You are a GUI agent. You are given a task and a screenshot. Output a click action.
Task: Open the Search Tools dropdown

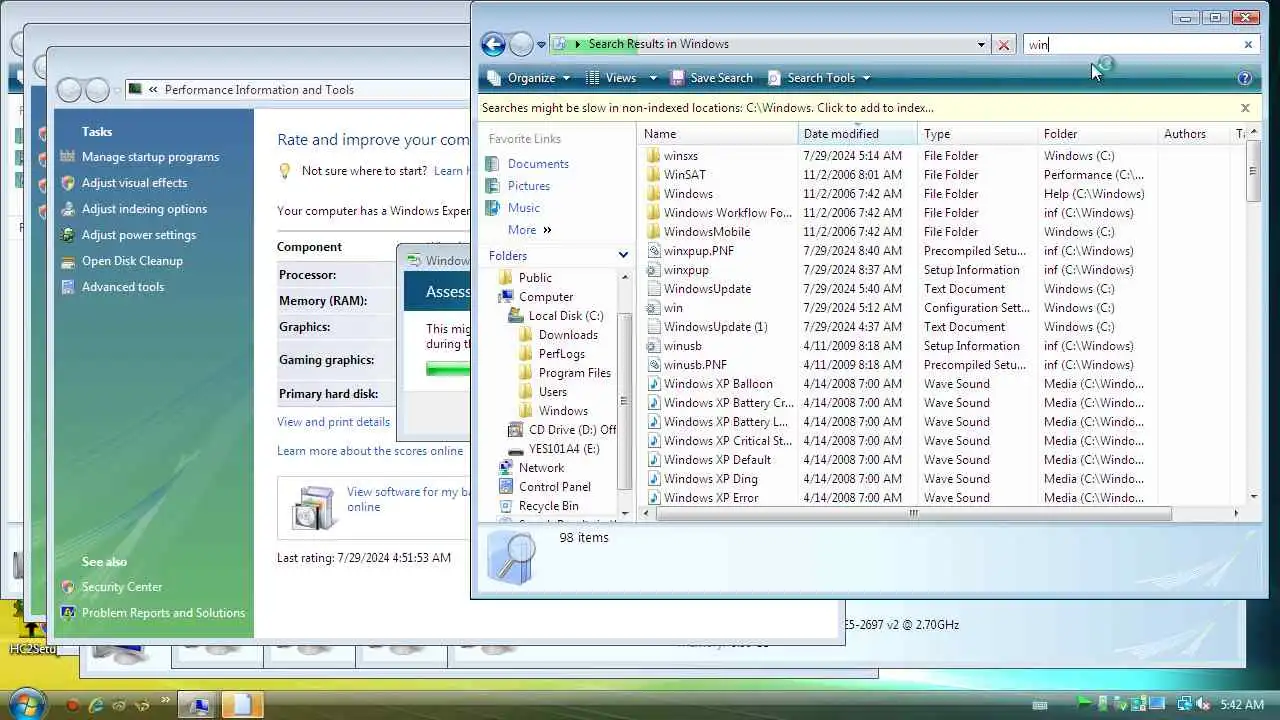[819, 78]
